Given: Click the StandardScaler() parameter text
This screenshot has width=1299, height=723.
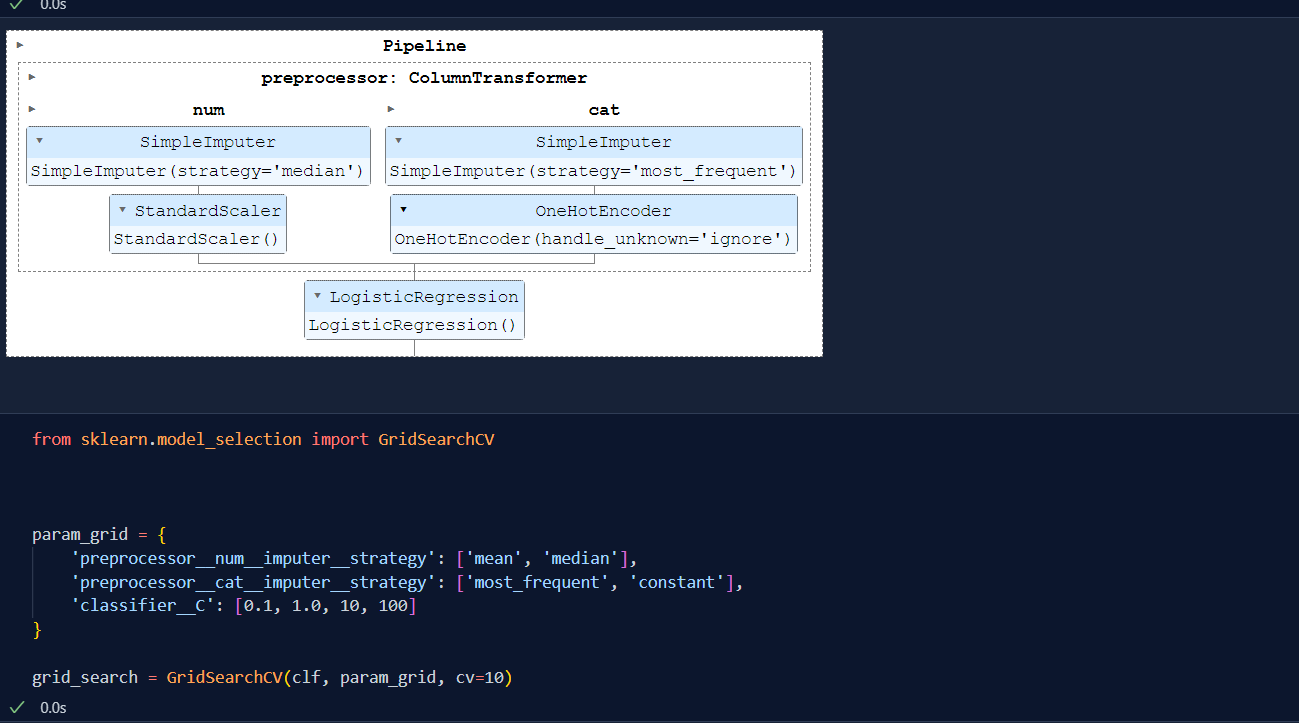Looking at the screenshot, I should pos(196,239).
